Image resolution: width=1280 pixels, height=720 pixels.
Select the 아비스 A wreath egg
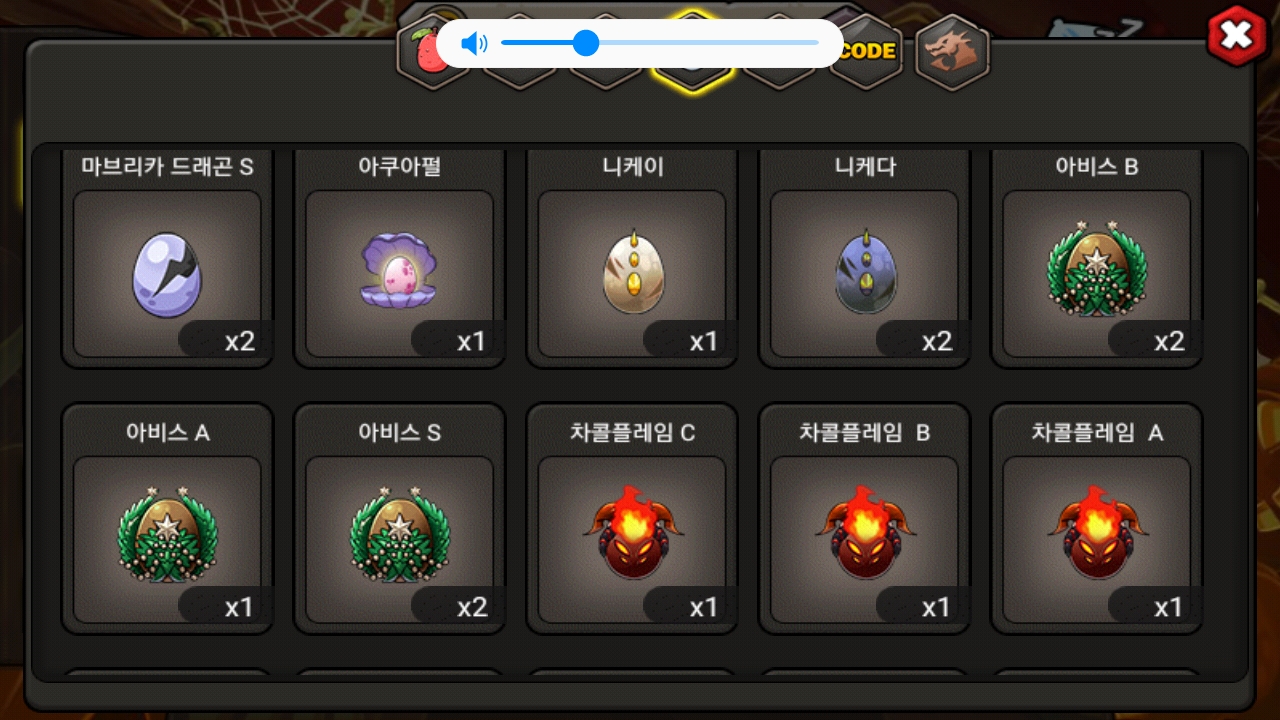tap(167, 536)
